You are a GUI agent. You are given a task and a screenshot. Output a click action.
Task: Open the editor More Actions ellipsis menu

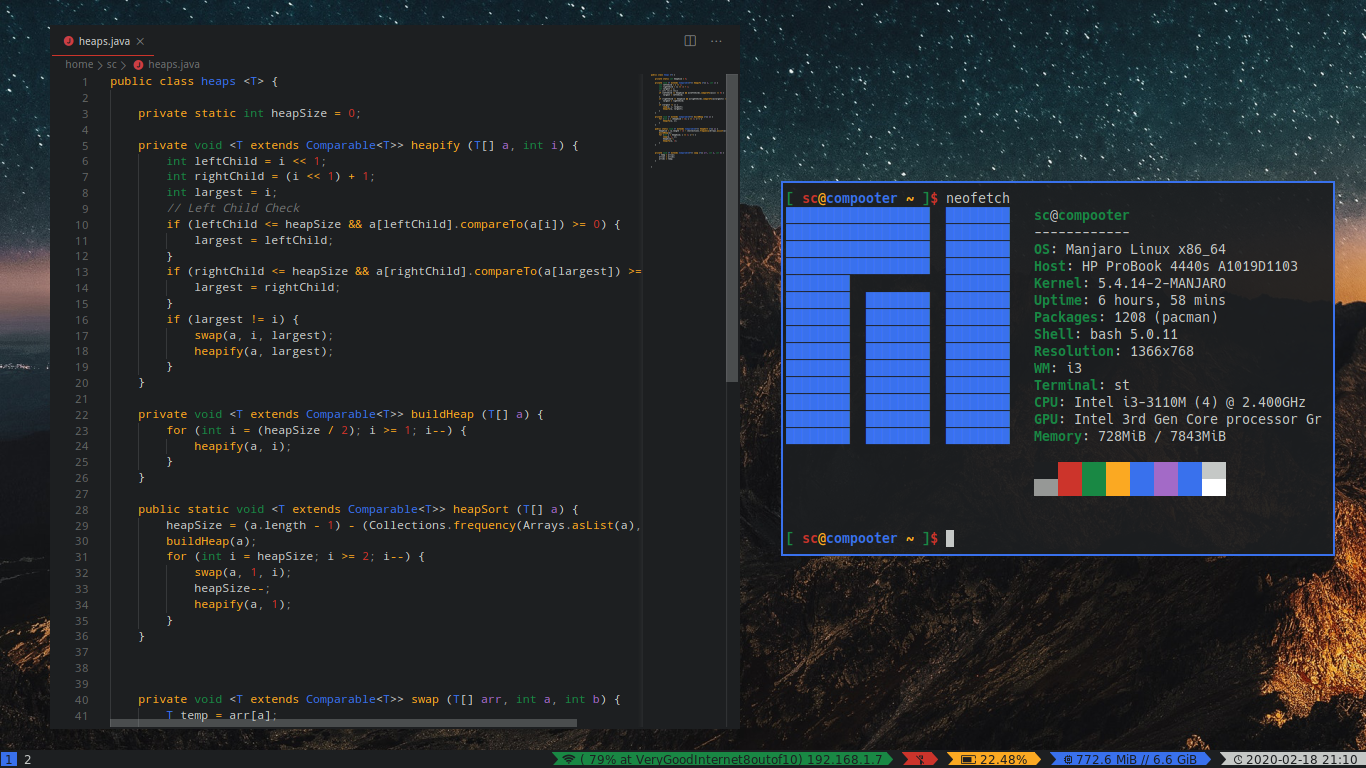(x=716, y=41)
